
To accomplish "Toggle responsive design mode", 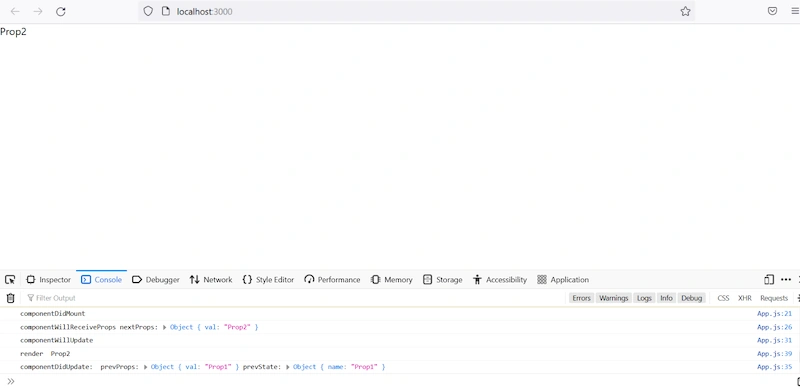I will 769,280.
